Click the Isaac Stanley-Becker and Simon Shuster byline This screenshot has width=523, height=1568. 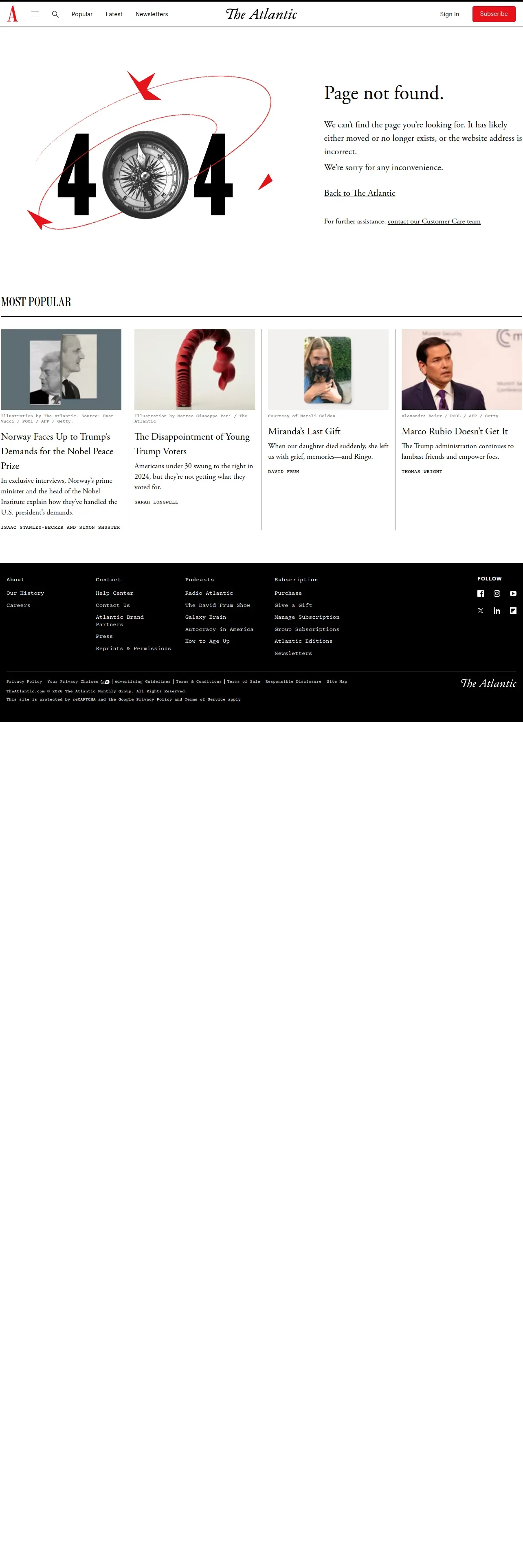click(60, 527)
